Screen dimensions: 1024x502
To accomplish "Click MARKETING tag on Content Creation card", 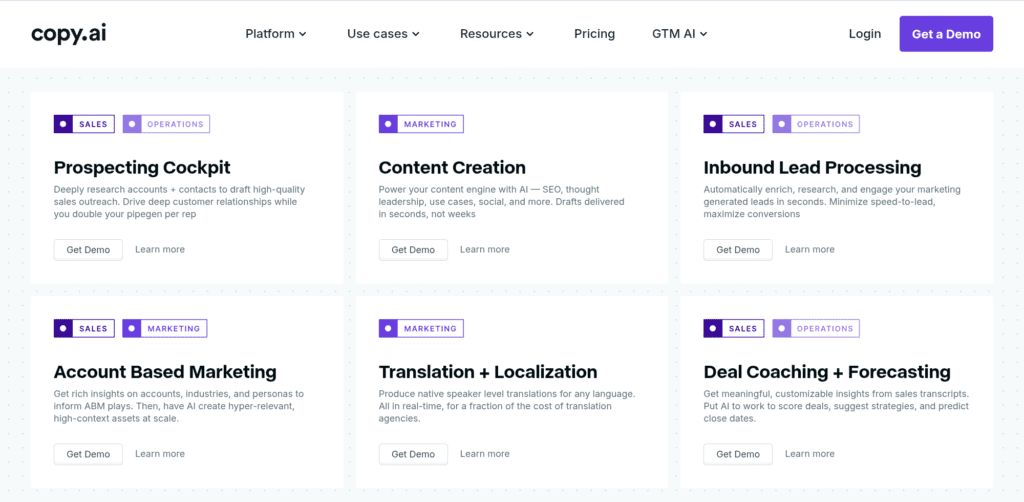I will coord(421,125).
